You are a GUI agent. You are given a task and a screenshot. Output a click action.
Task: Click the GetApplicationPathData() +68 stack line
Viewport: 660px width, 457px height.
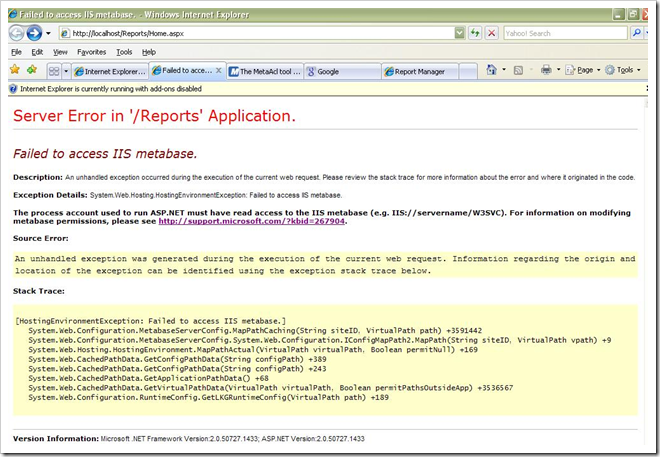[x=148, y=378]
